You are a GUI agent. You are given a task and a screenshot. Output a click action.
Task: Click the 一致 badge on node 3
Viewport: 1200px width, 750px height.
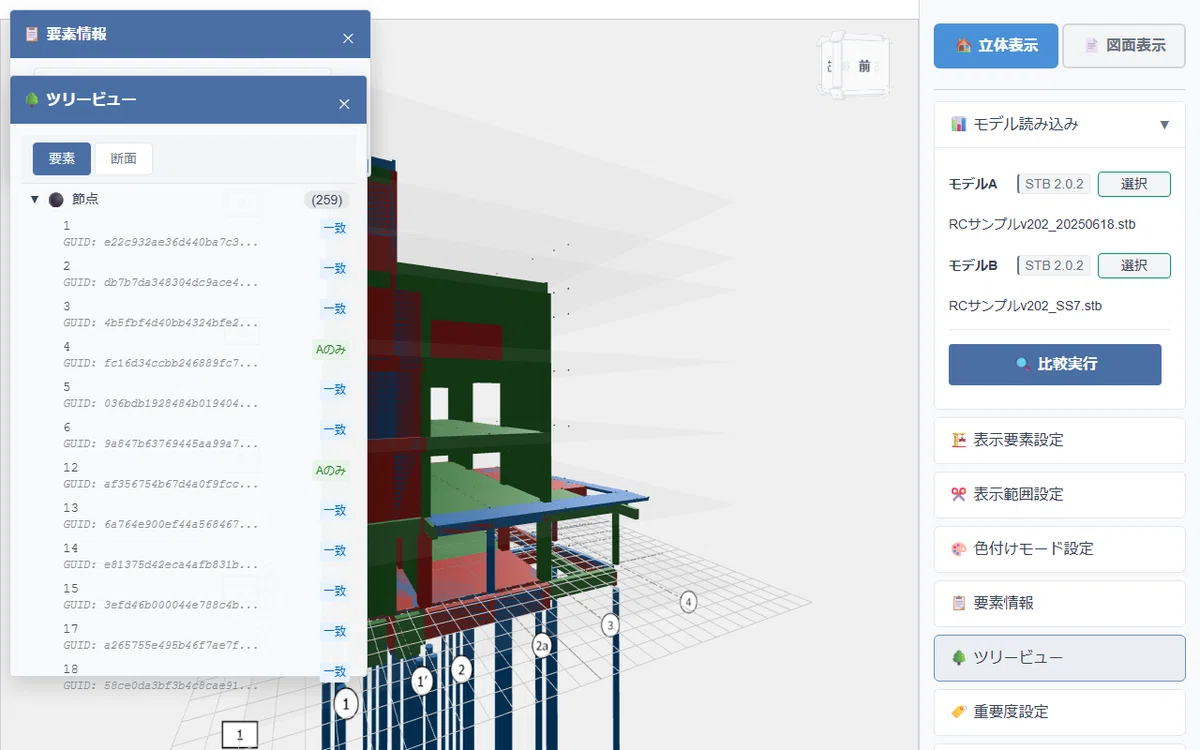pos(334,309)
